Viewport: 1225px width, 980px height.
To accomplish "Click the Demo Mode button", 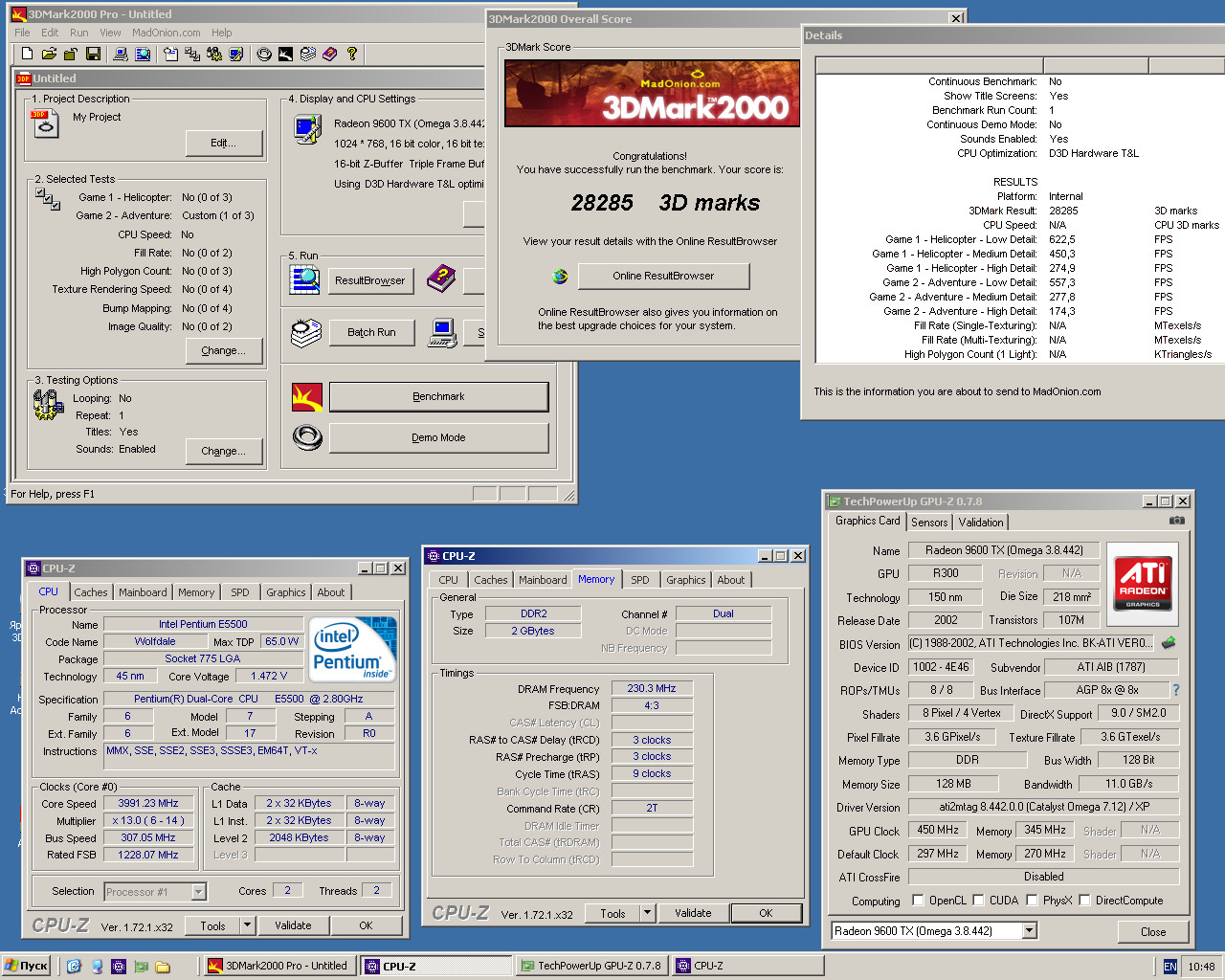I will coord(438,437).
